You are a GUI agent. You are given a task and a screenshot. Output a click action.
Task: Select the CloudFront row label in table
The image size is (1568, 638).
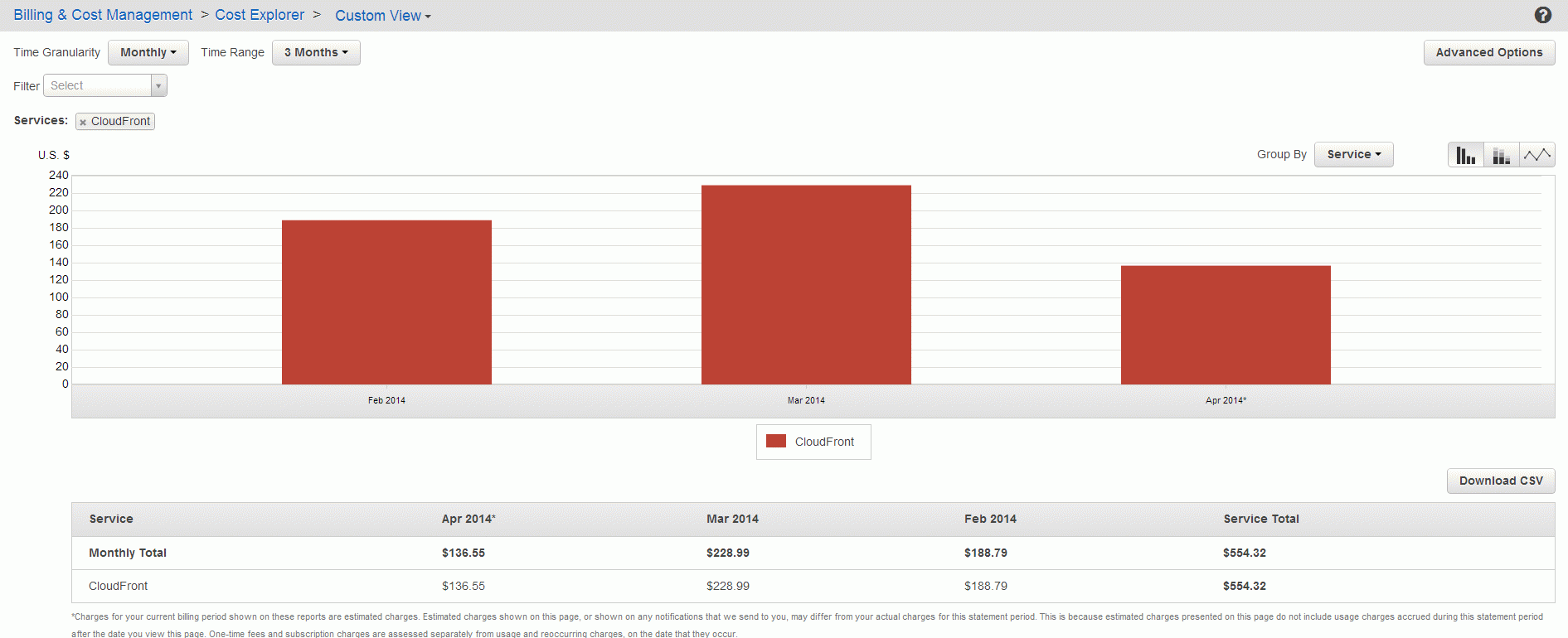click(x=118, y=586)
